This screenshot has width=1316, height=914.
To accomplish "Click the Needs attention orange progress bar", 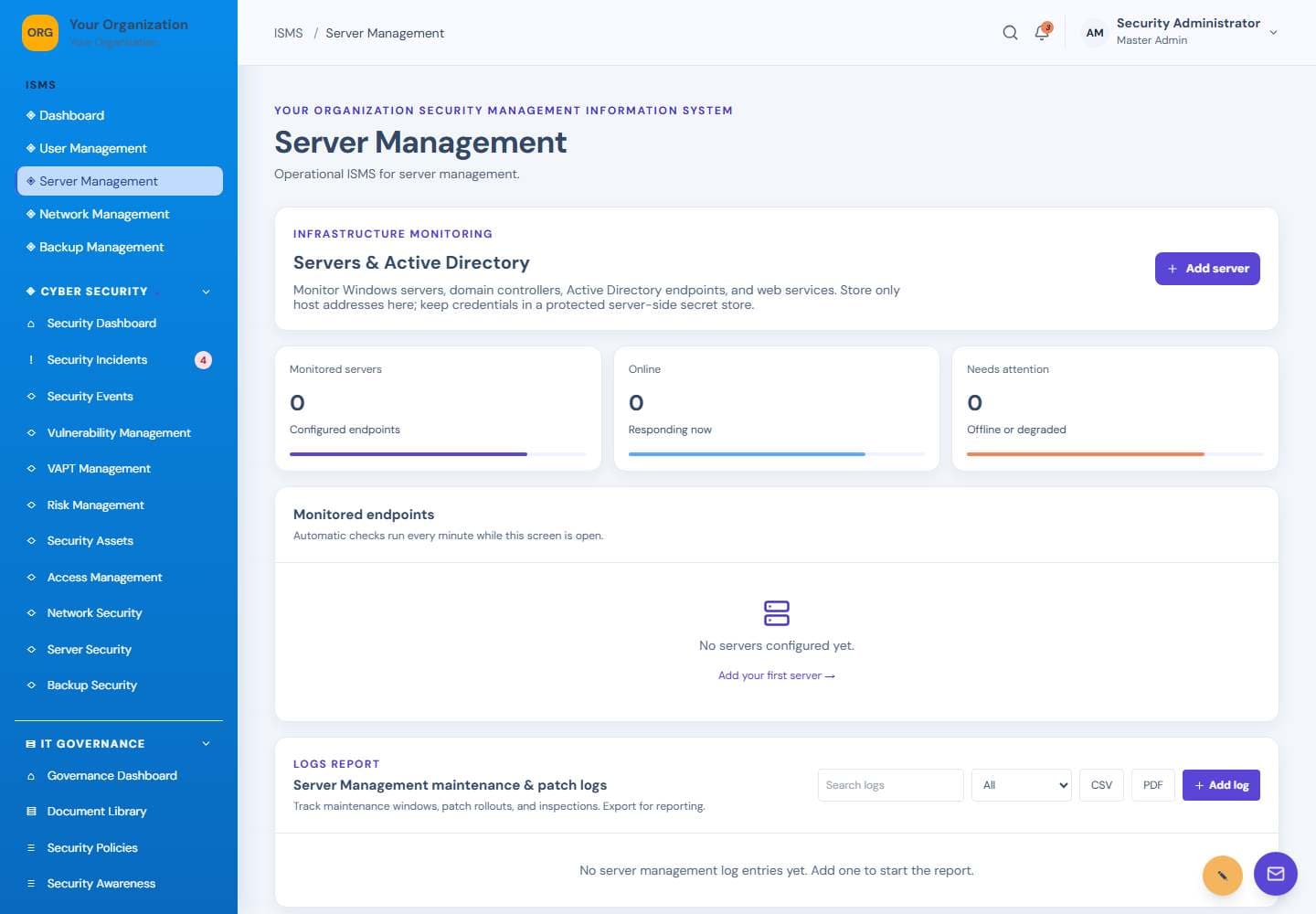I will 1115,454.
